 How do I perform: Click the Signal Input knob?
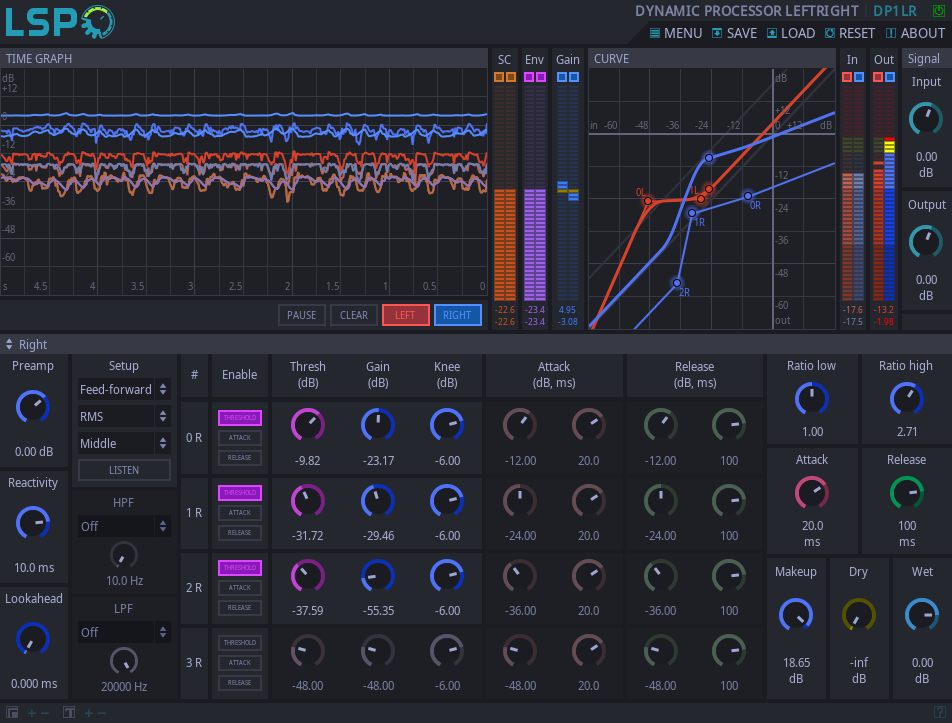click(926, 119)
